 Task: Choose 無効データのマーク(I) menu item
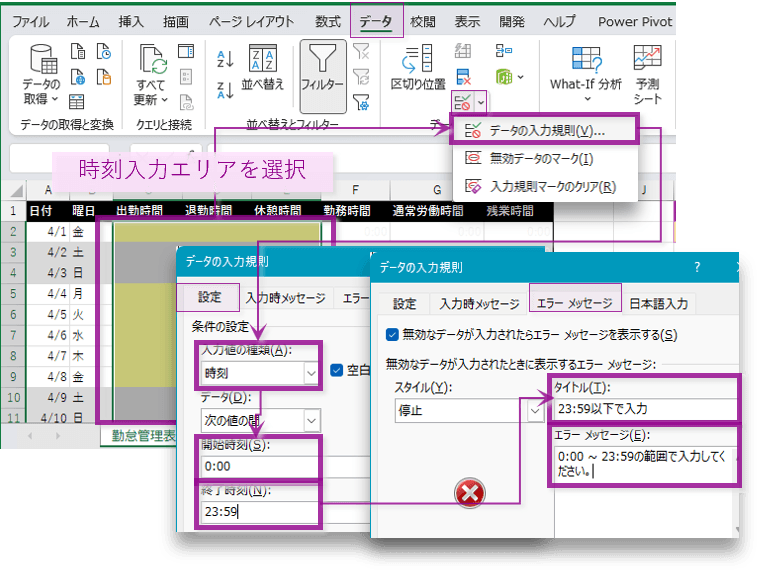(544, 158)
